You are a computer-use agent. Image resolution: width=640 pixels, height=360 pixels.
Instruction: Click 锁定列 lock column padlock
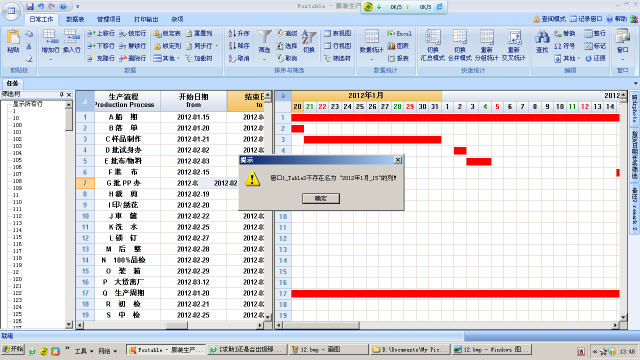(167, 46)
